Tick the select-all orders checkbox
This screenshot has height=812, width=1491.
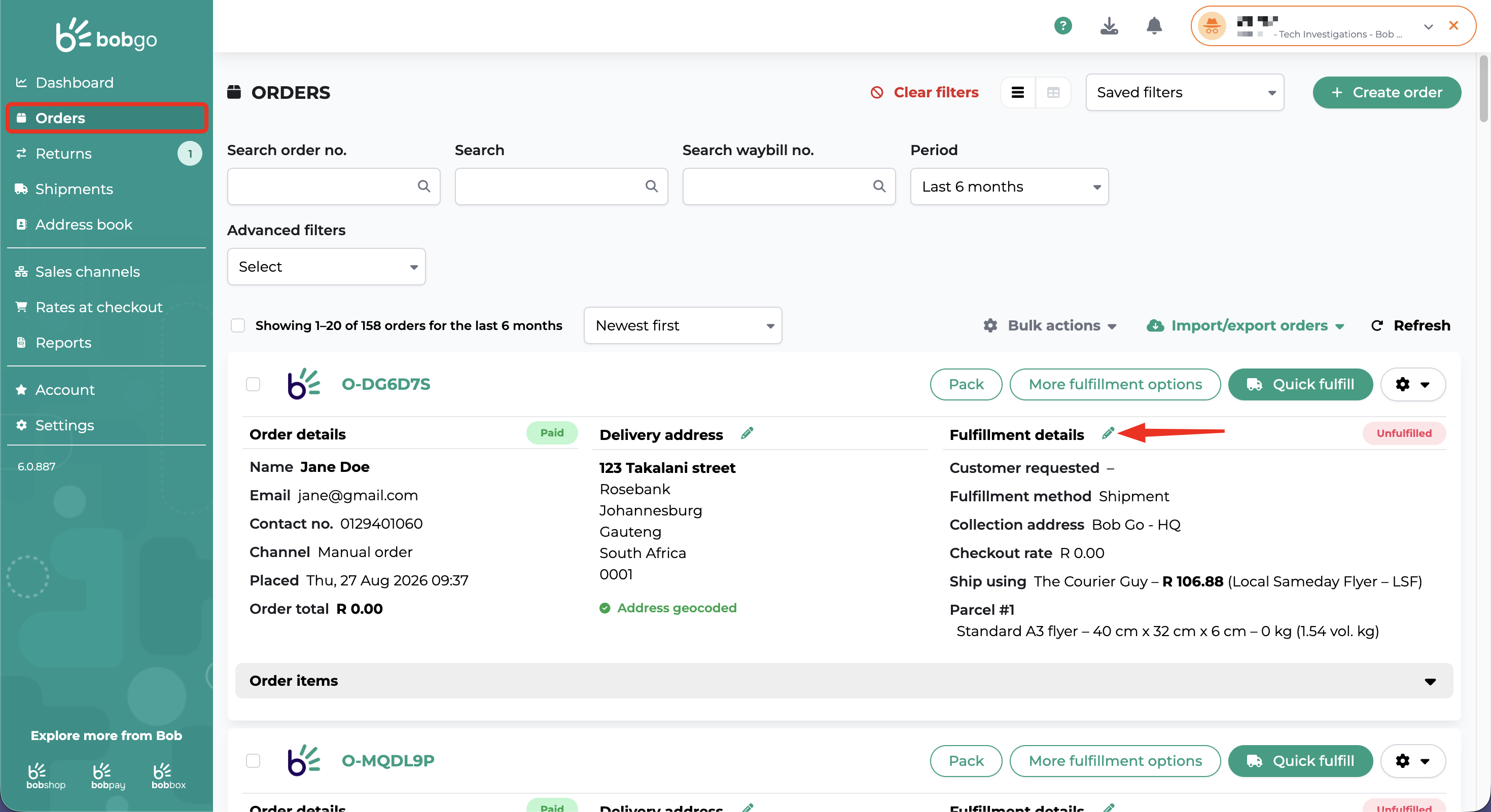[x=238, y=325]
